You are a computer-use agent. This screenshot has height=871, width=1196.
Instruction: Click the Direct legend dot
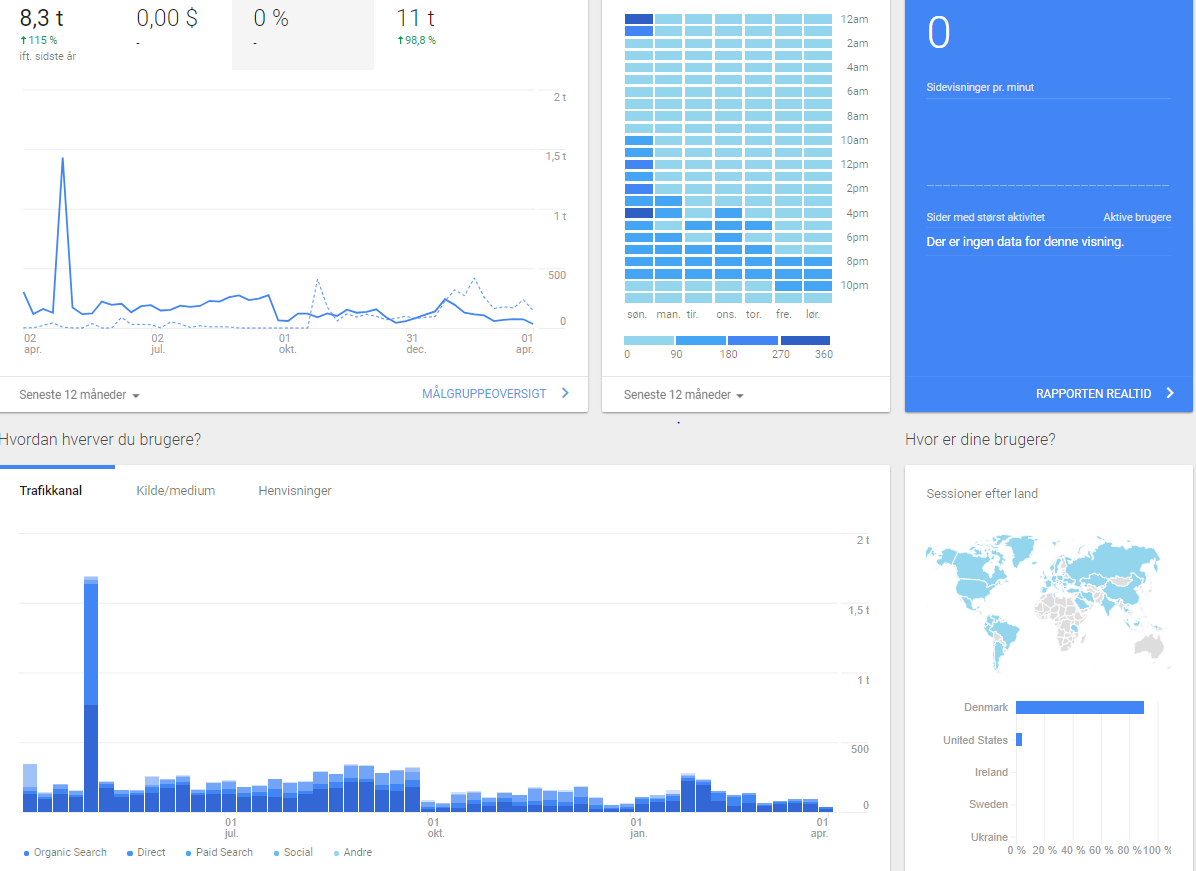pyautogui.click(x=130, y=853)
